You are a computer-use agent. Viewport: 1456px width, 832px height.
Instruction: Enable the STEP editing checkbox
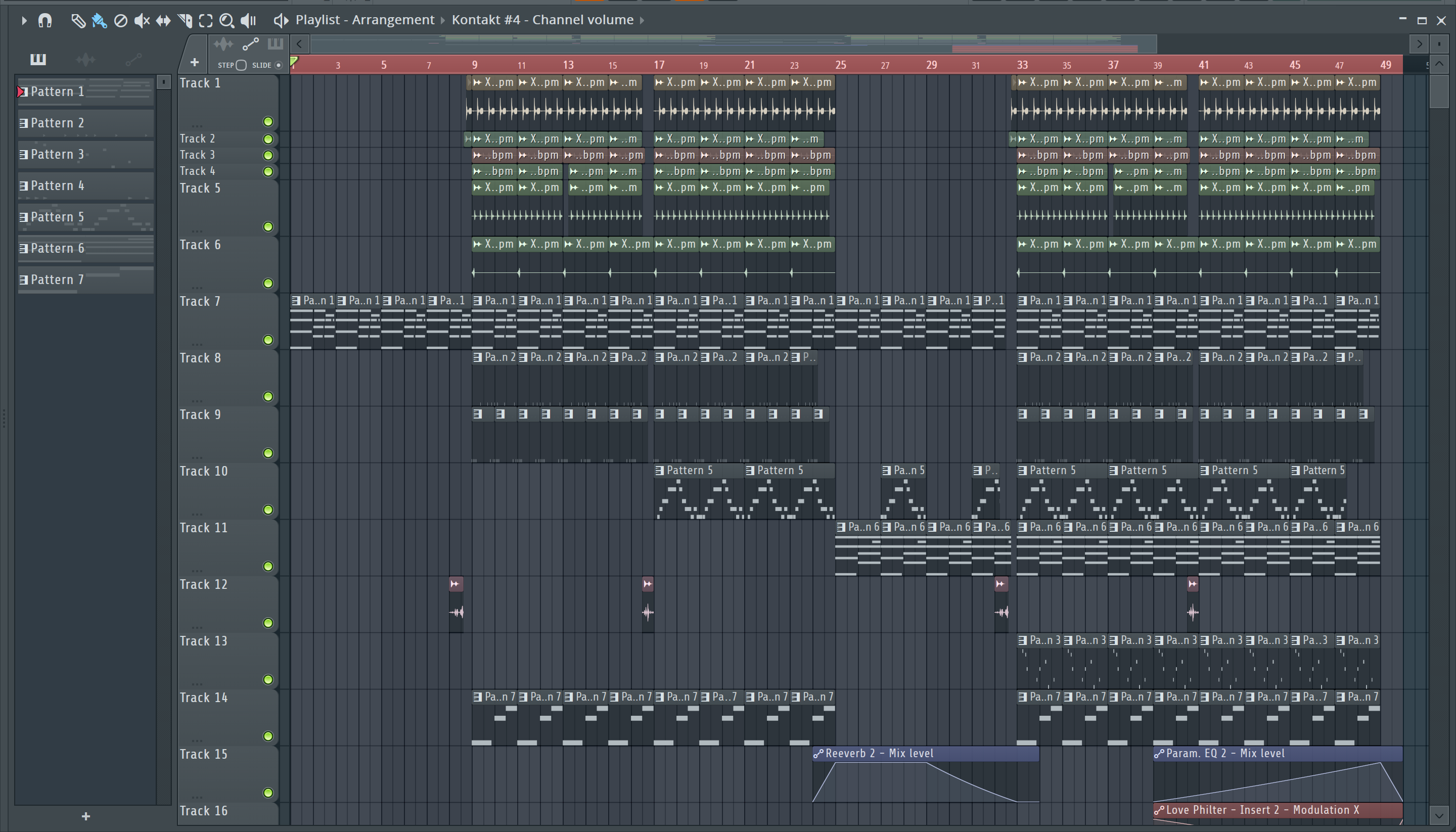[241, 65]
